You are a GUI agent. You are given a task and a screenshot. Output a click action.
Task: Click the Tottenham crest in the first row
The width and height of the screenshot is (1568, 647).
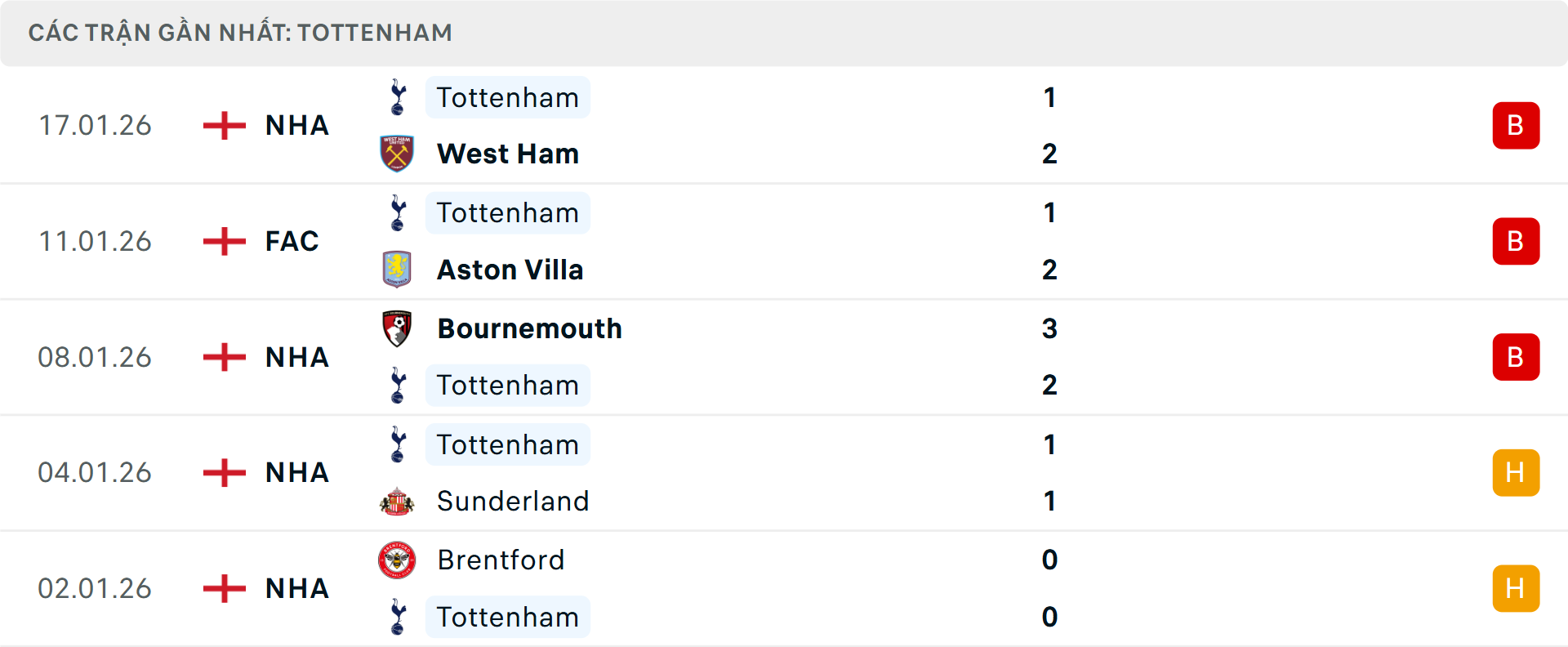tap(398, 97)
